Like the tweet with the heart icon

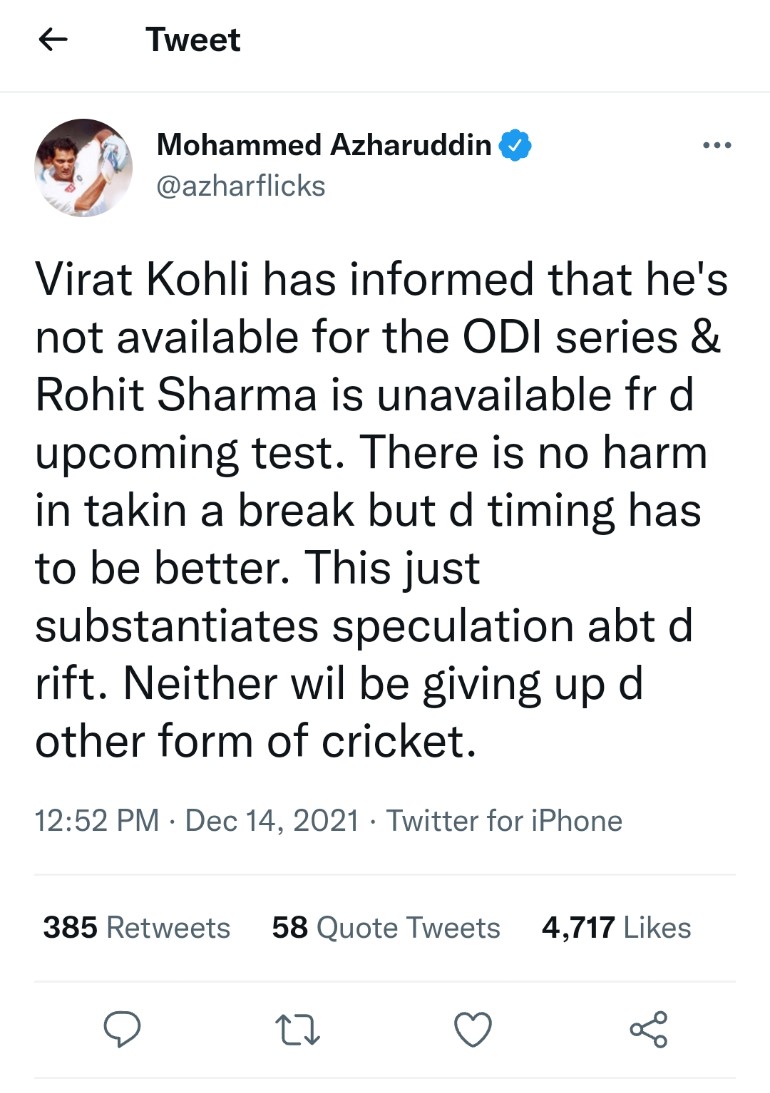coord(472,1028)
